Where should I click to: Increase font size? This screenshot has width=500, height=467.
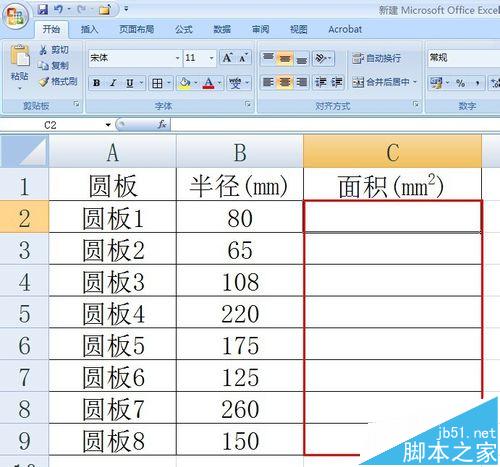[x=227, y=58]
